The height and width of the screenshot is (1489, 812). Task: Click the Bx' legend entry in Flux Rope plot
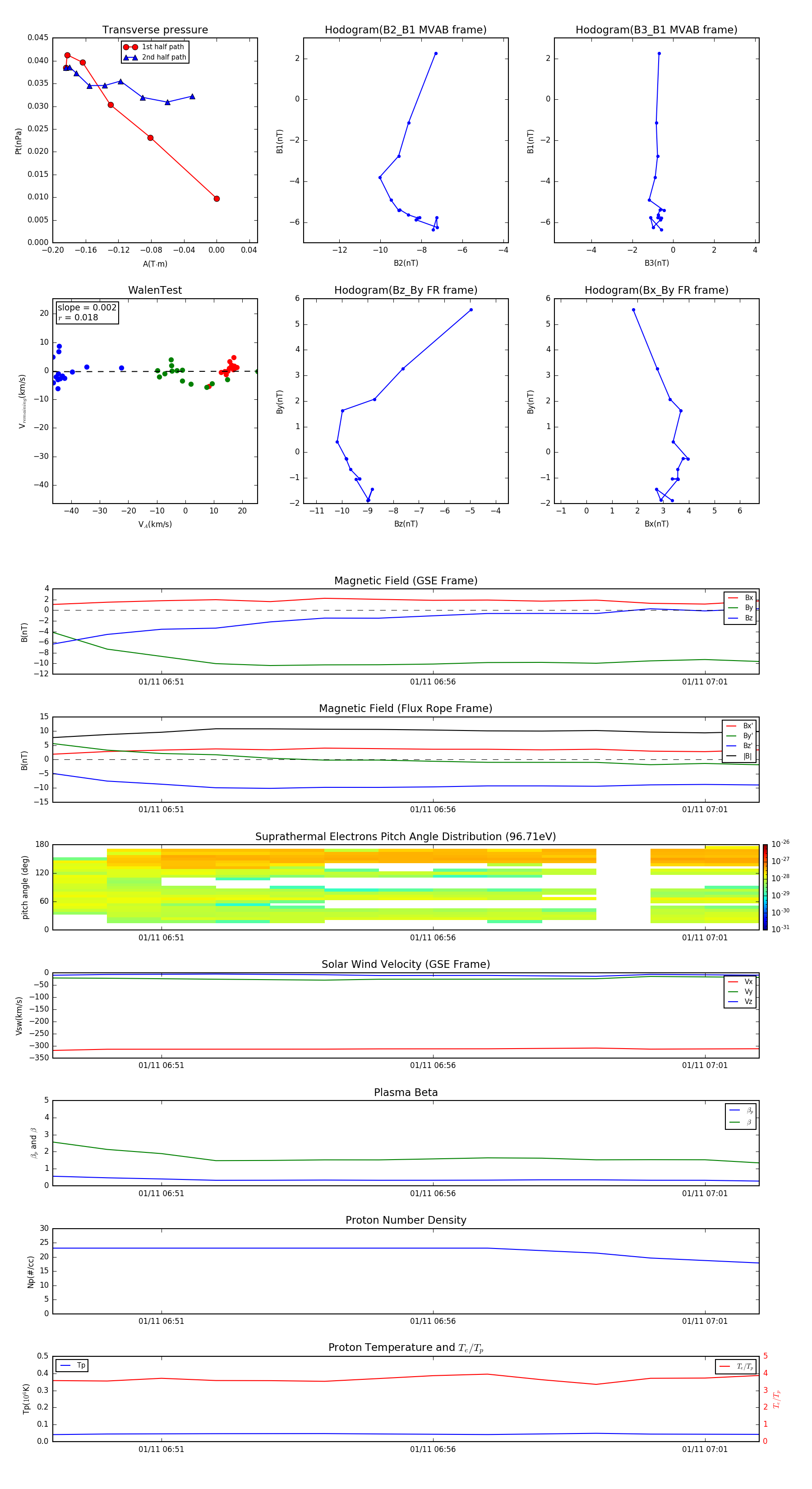[x=740, y=726]
